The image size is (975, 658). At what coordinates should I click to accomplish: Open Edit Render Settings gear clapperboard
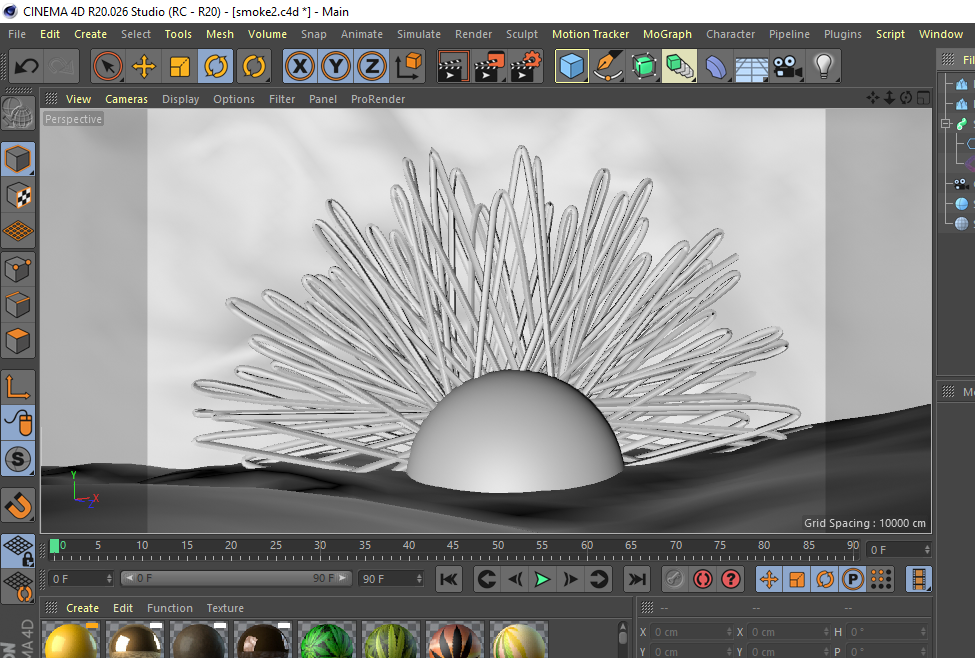pos(526,66)
